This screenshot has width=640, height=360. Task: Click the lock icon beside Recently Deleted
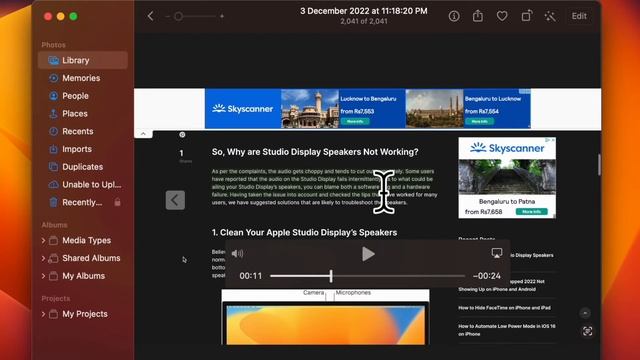tap(118, 202)
